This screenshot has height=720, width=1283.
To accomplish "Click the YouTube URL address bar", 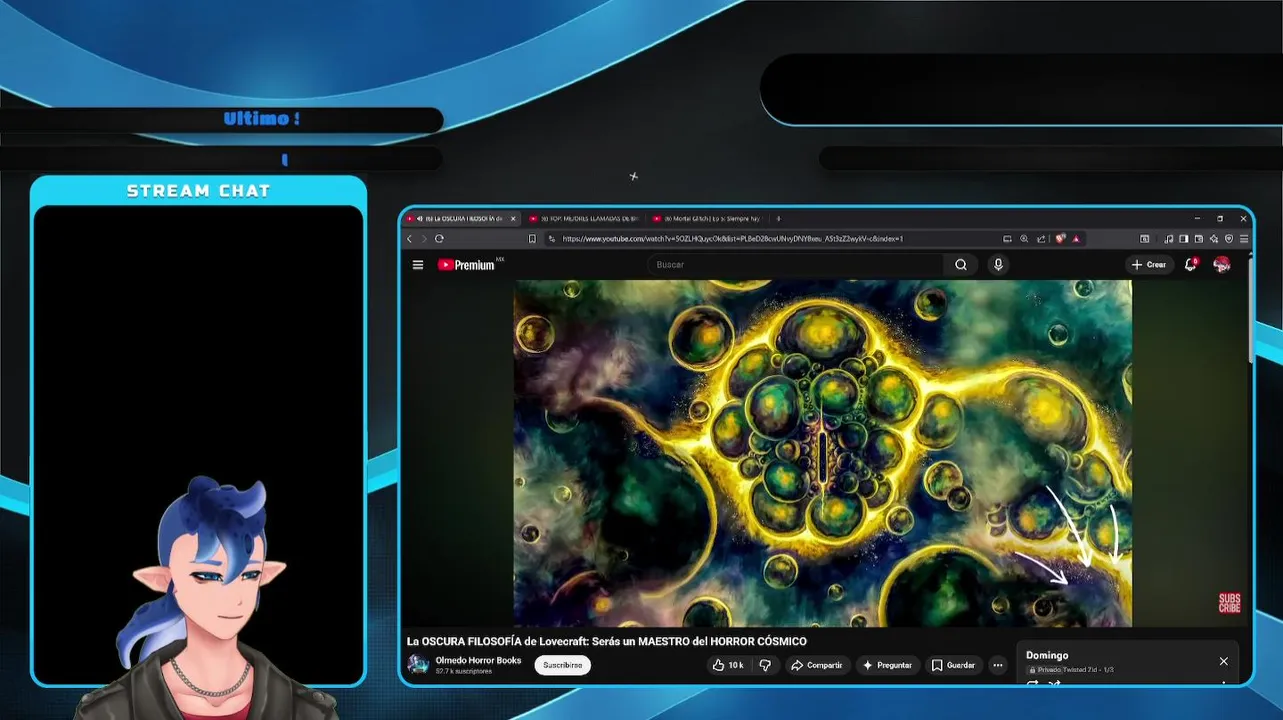I will pyautogui.click(x=733, y=239).
